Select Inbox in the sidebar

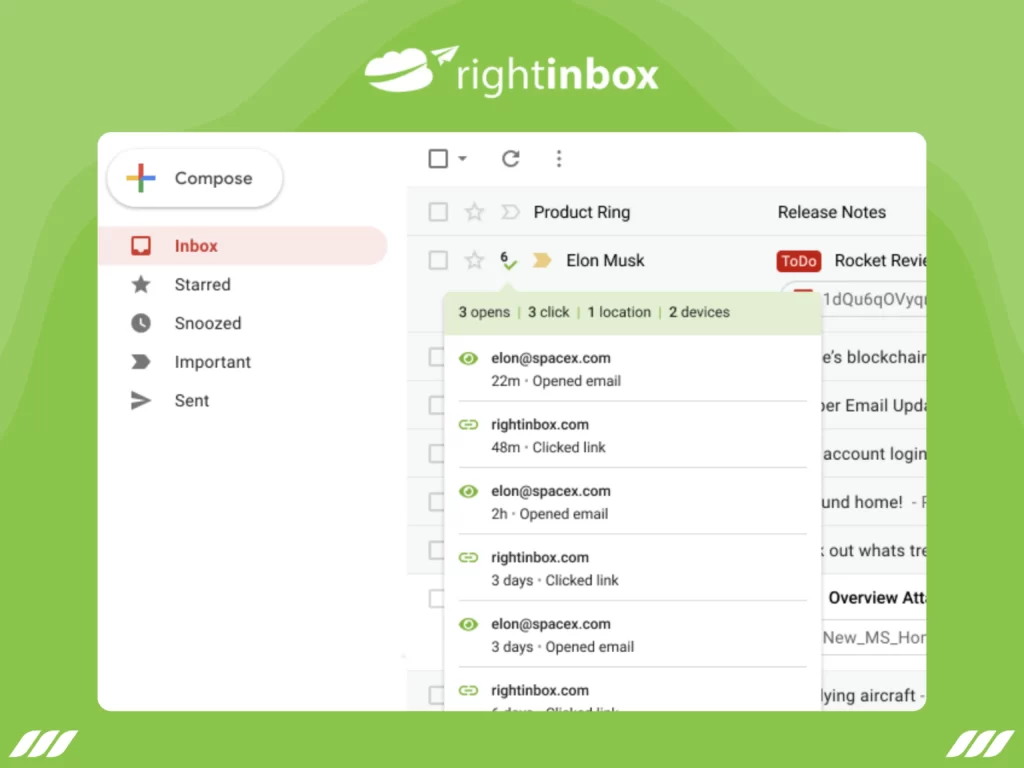click(x=196, y=246)
